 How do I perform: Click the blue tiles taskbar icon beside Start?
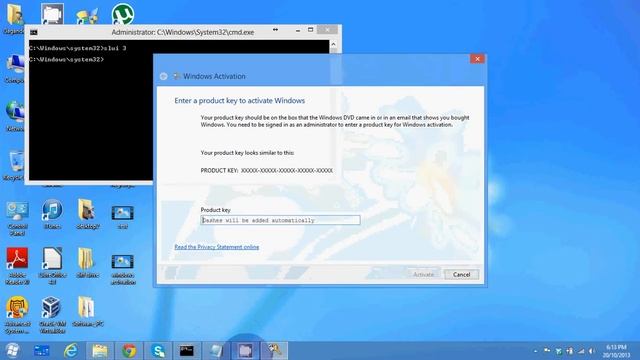[42, 351]
